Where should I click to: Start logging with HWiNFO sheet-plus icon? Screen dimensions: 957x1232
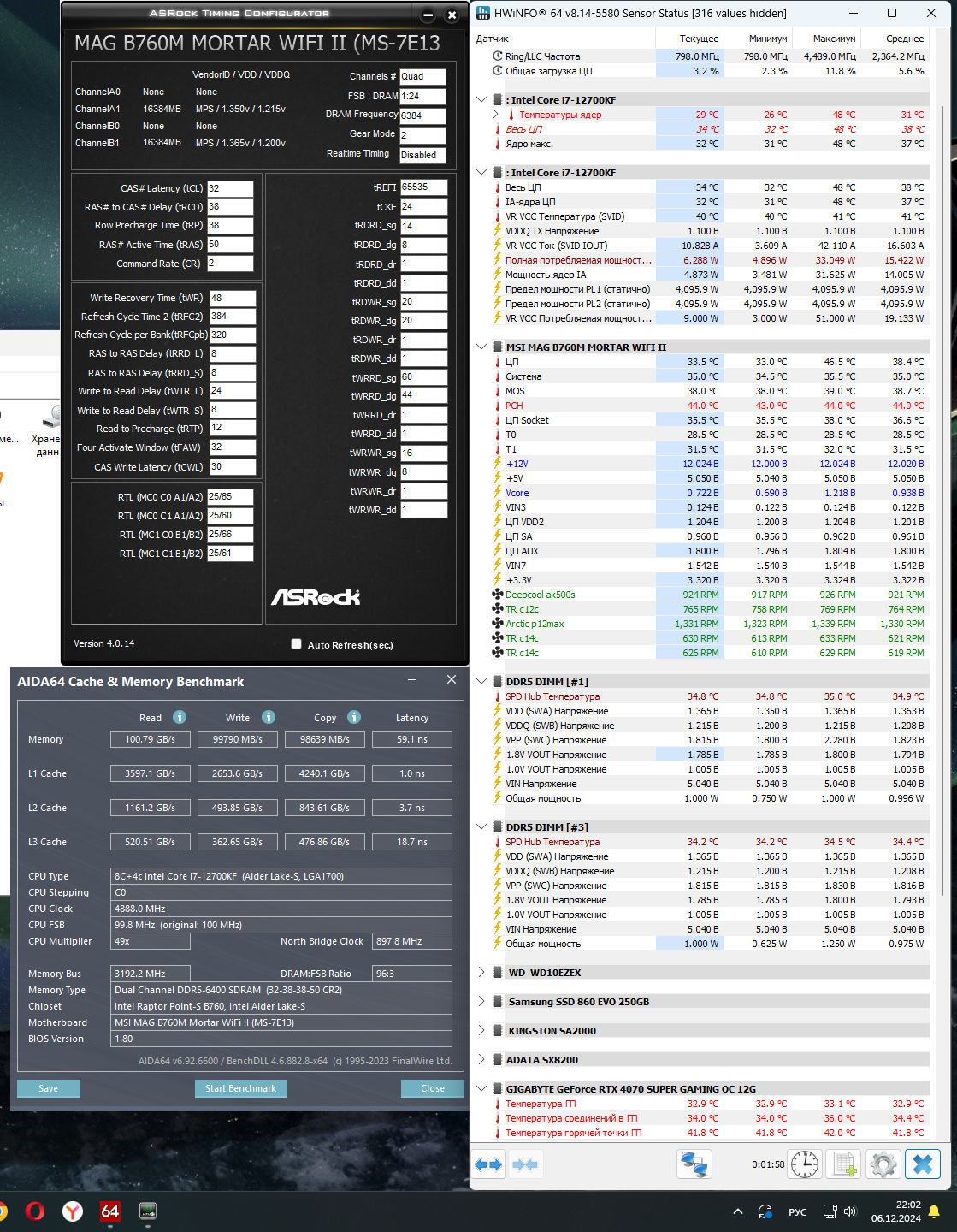point(845,1164)
